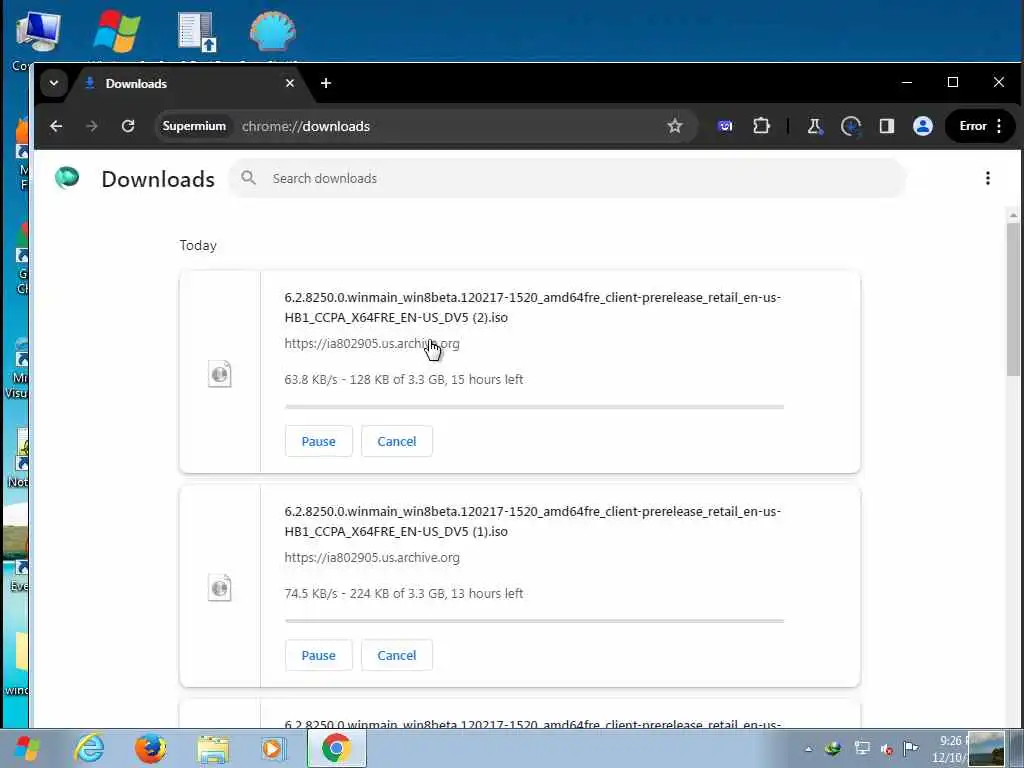
Task: Open the Downloads page more-actions menu
Action: coord(987,178)
